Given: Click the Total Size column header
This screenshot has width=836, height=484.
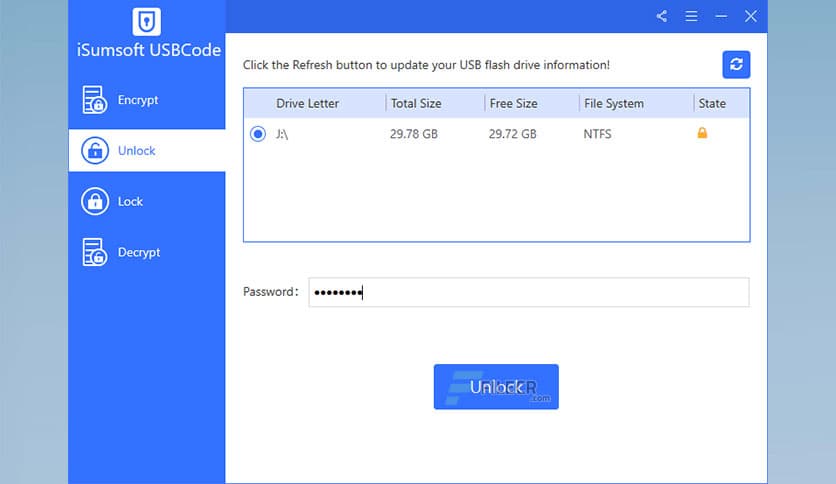Looking at the screenshot, I should (416, 103).
